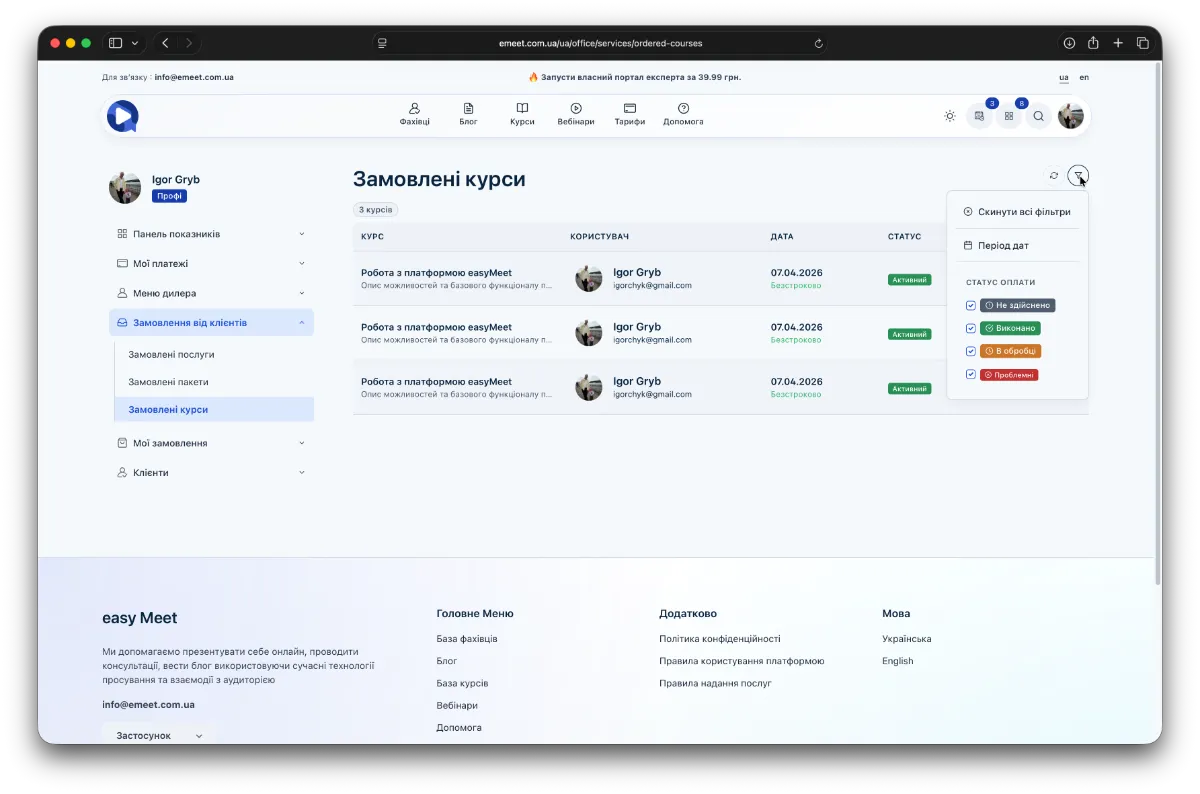The height and width of the screenshot is (794, 1200).
Task: Click 'Скинути всі фільтри' option
Action: pyautogui.click(x=1017, y=212)
